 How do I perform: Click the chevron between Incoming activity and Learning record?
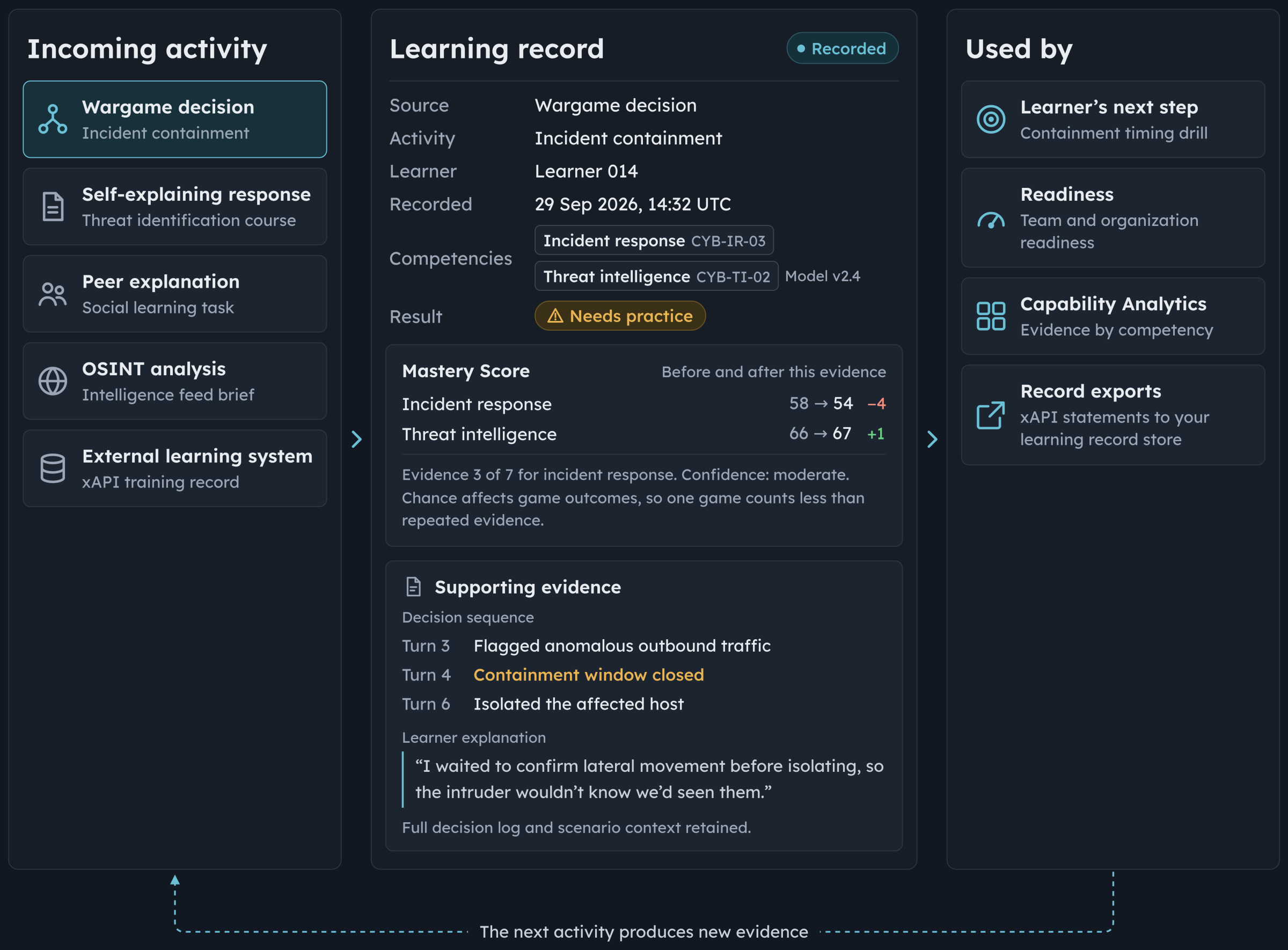tap(356, 439)
